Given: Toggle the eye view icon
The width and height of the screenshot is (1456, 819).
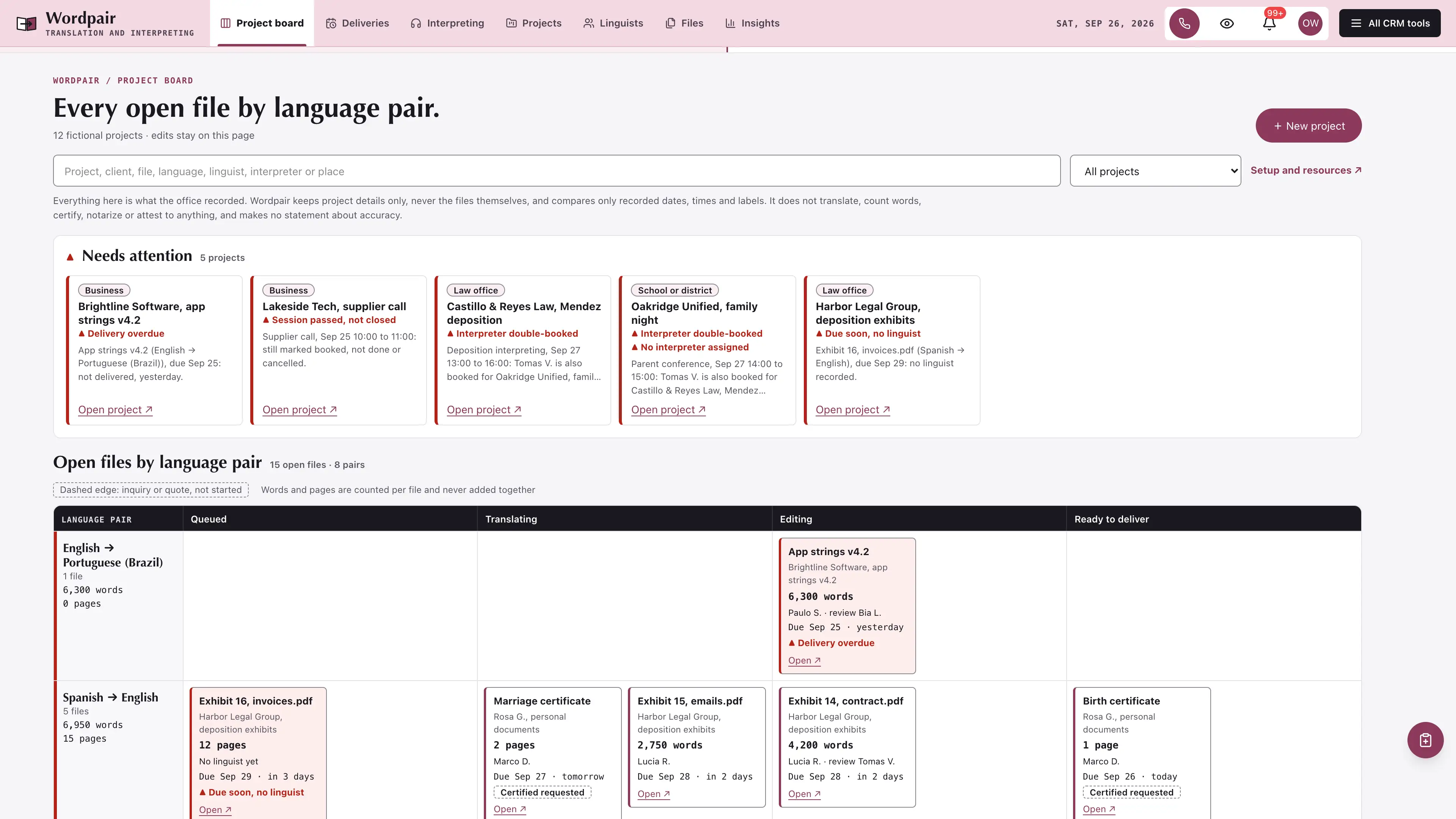Looking at the screenshot, I should [1227, 23].
